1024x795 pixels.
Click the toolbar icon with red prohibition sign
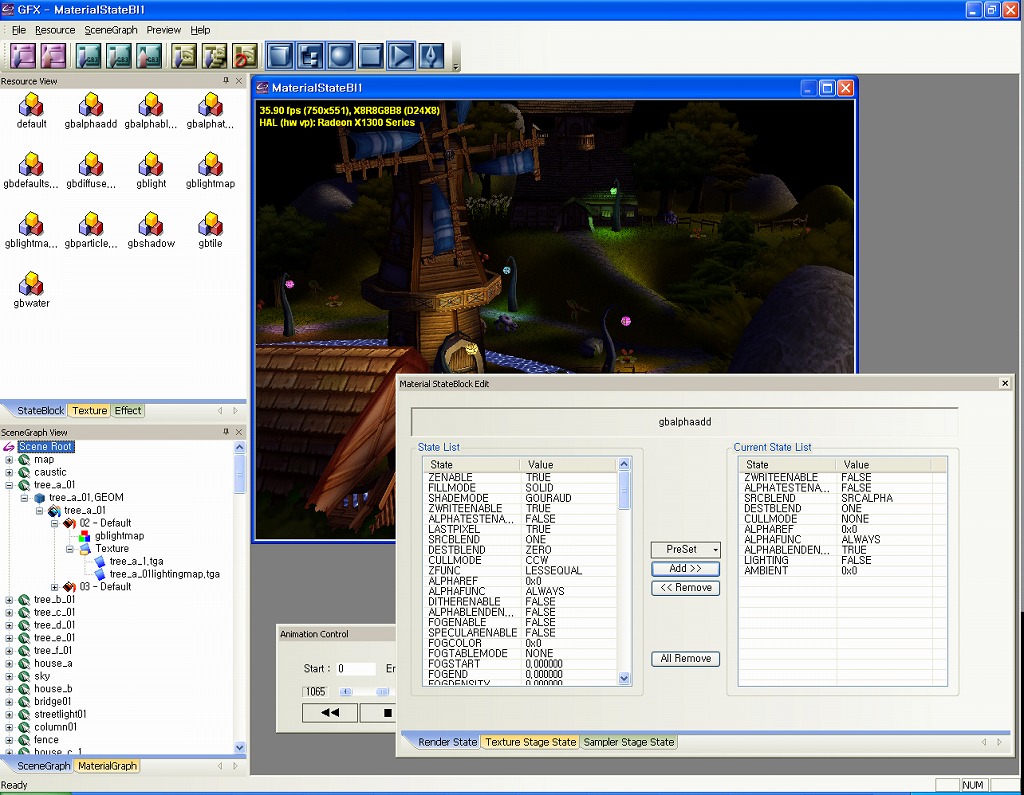coord(245,55)
